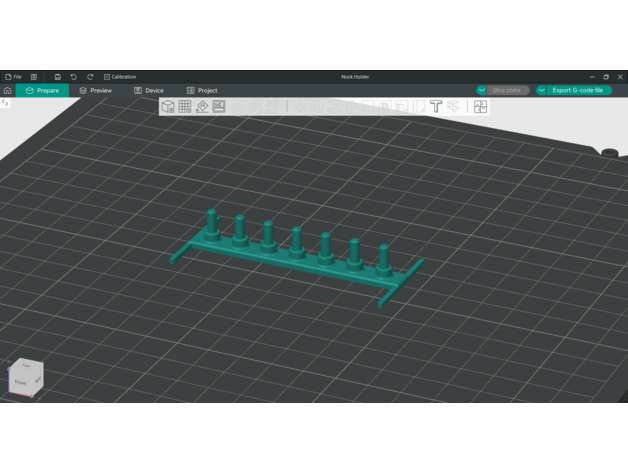Open the File menu
628x472 pixels.
13,77
